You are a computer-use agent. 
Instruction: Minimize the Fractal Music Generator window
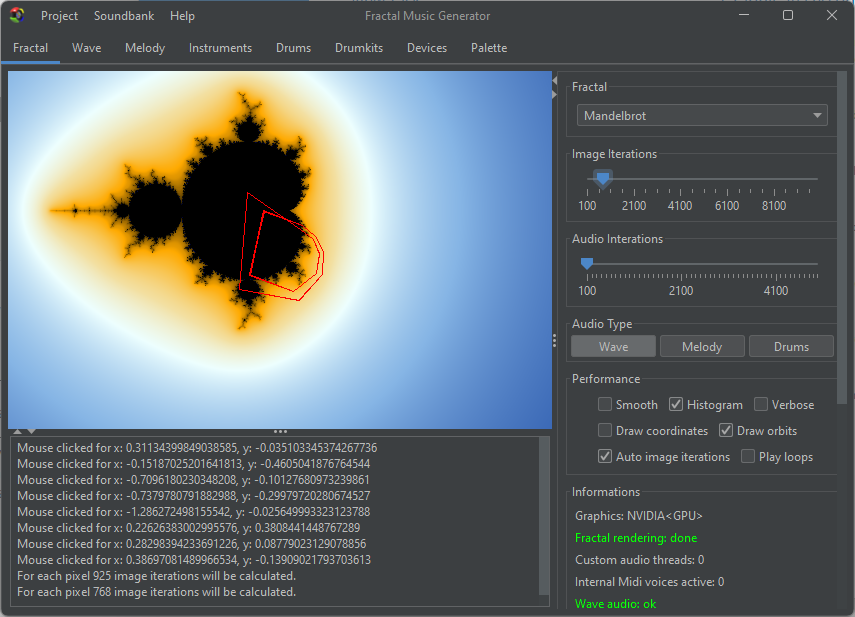click(744, 15)
